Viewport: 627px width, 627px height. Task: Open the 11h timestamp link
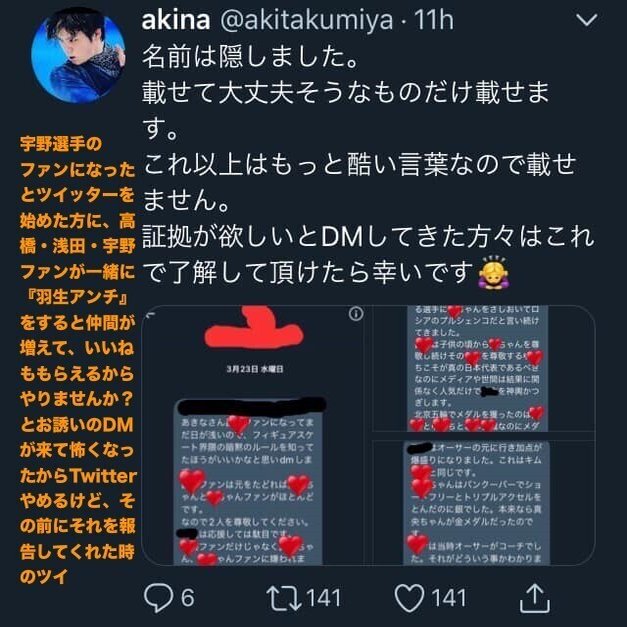(434, 20)
